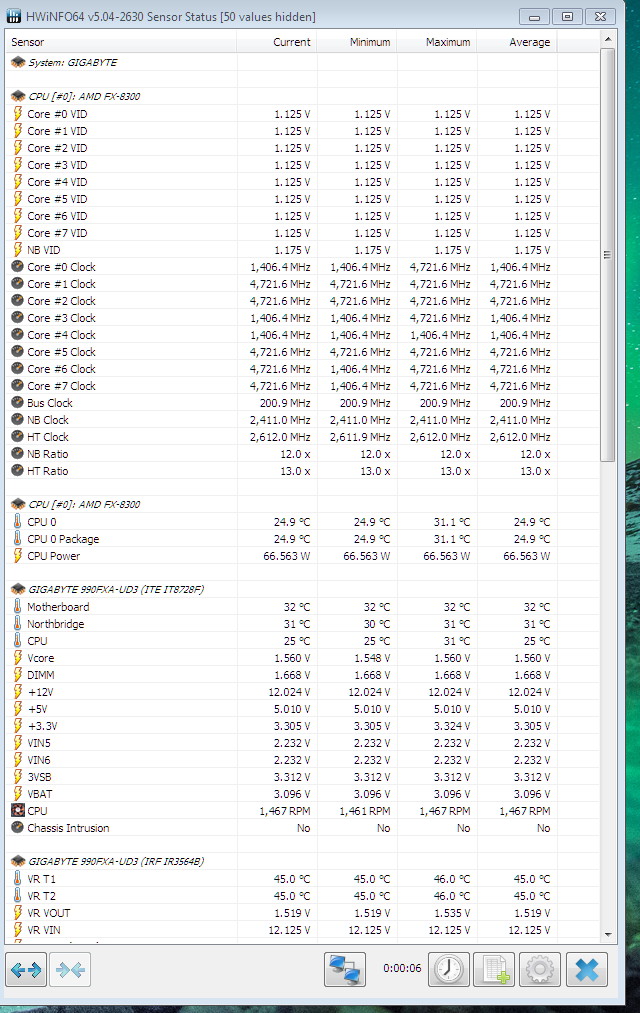Click the Chassis Intrusion icon

point(17,827)
